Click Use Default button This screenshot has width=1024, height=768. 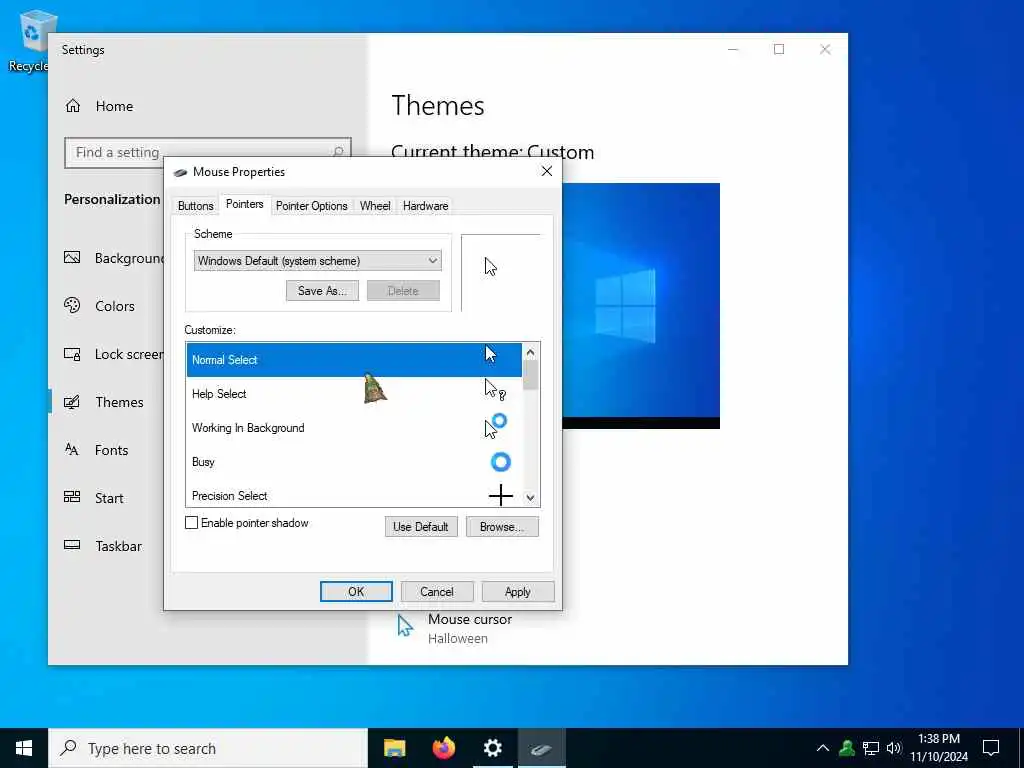pos(421,526)
